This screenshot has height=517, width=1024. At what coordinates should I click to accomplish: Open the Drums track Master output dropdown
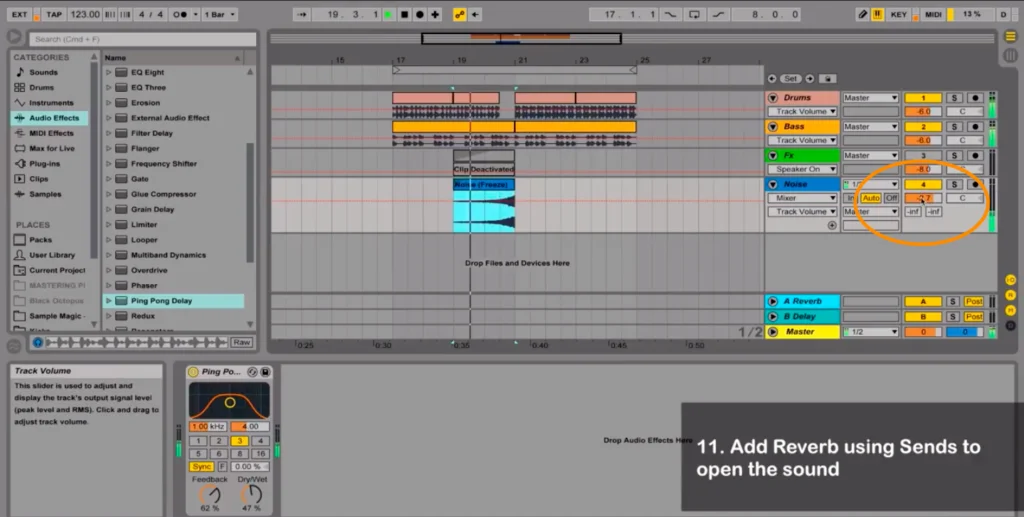(x=871, y=98)
